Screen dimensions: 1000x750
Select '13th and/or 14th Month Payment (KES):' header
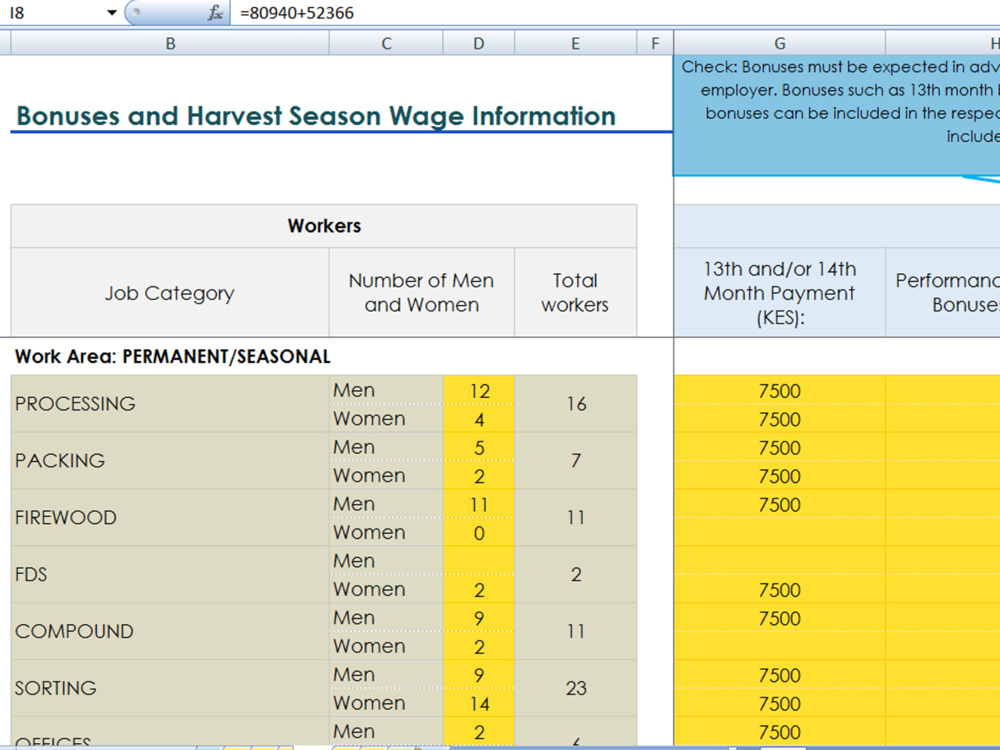[x=779, y=293]
